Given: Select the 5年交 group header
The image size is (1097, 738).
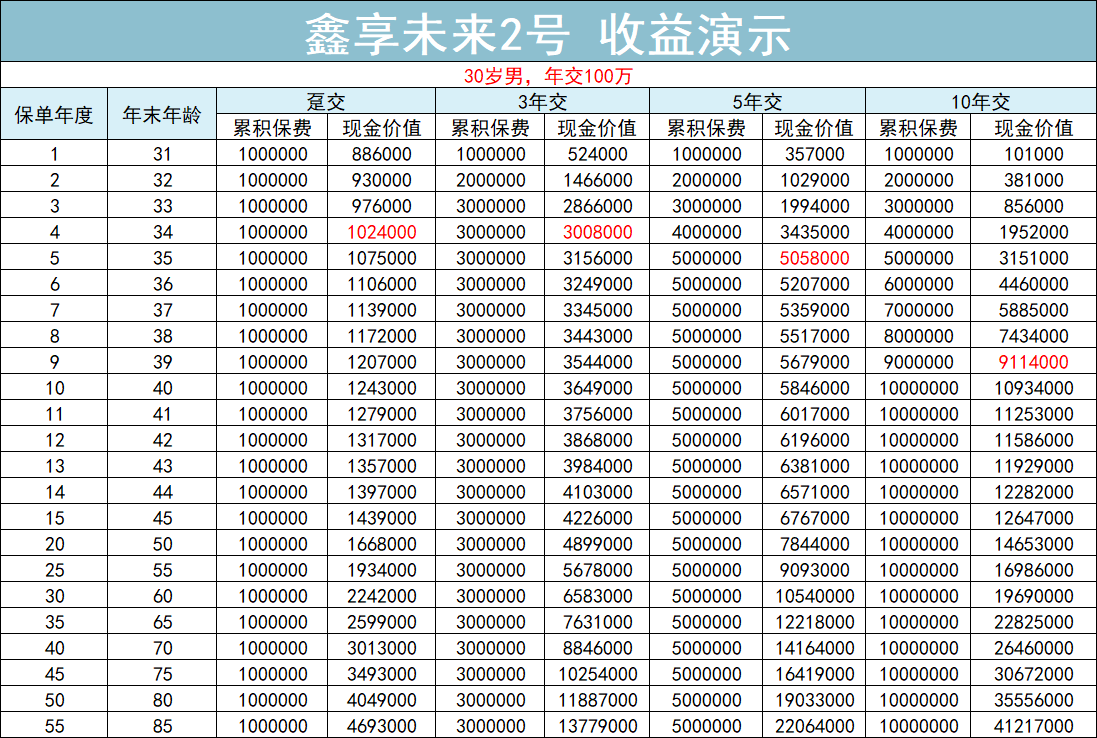Looking at the screenshot, I should [757, 102].
